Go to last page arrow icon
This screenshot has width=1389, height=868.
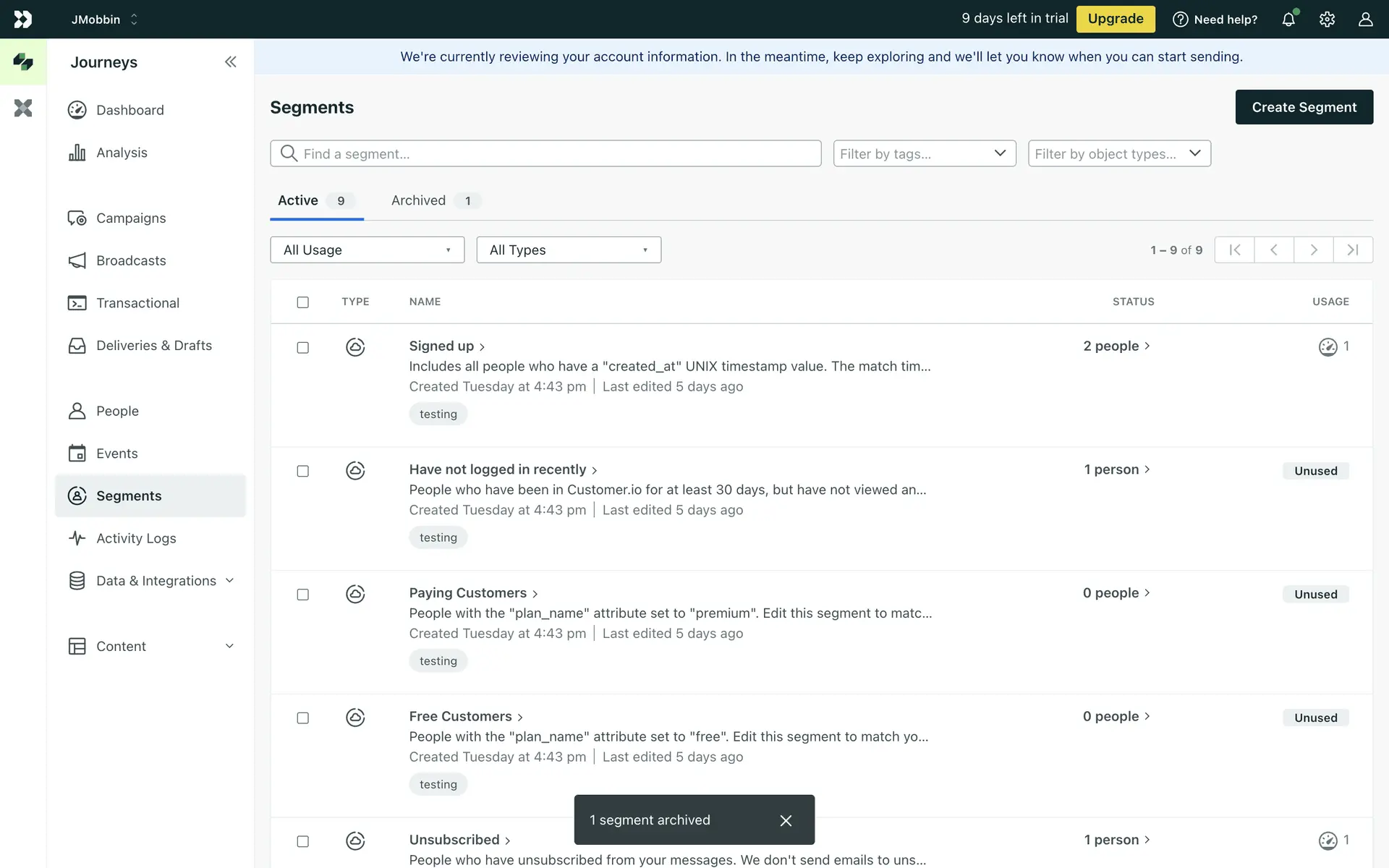point(1353,250)
